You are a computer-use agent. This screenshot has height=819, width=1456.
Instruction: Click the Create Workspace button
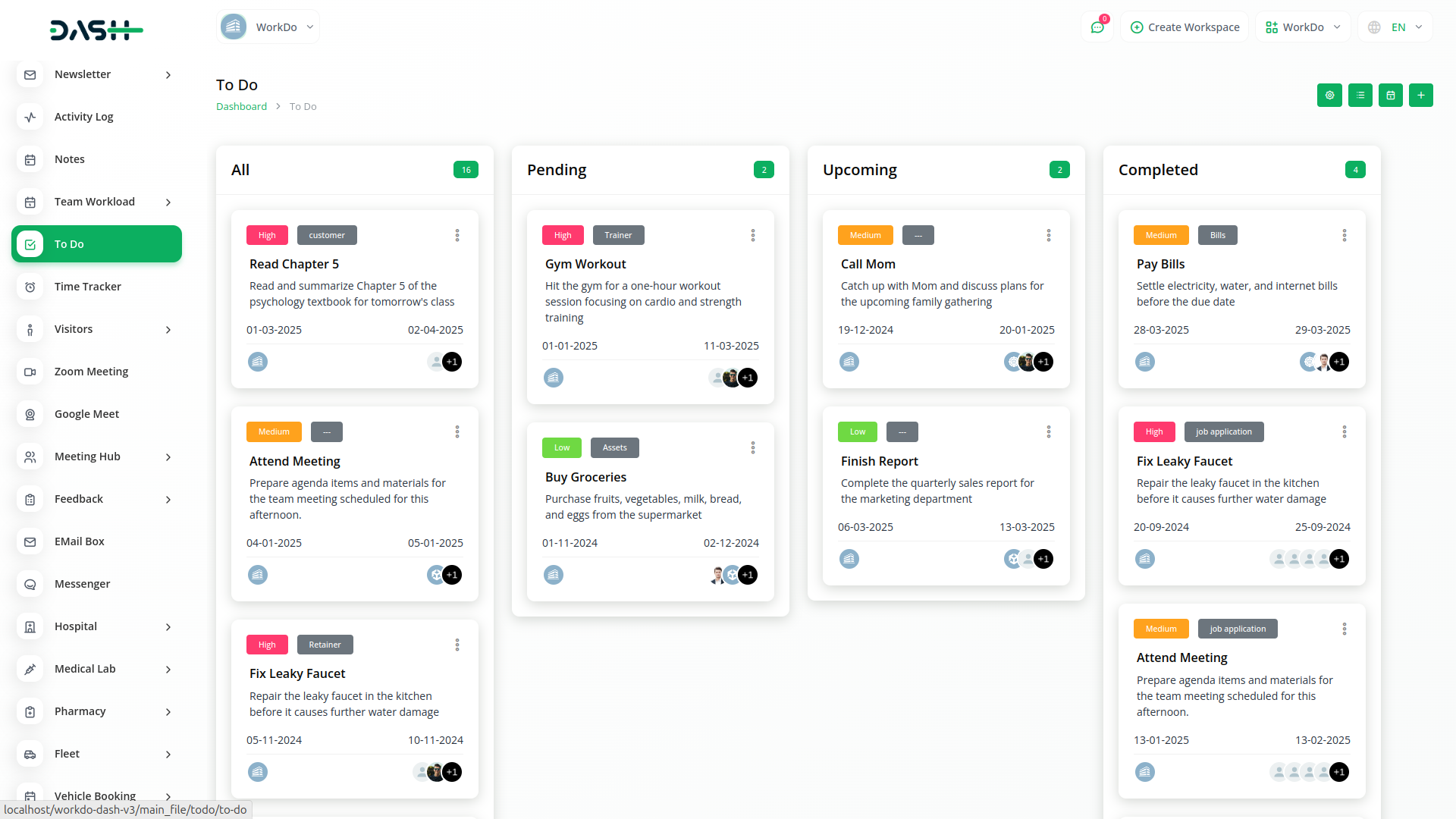[1185, 27]
